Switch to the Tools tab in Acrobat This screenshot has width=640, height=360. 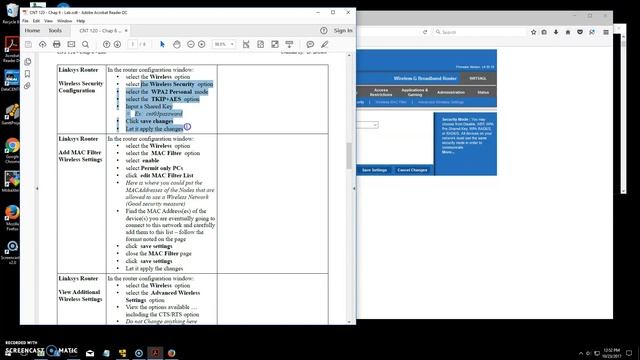pyautogui.click(x=55, y=31)
